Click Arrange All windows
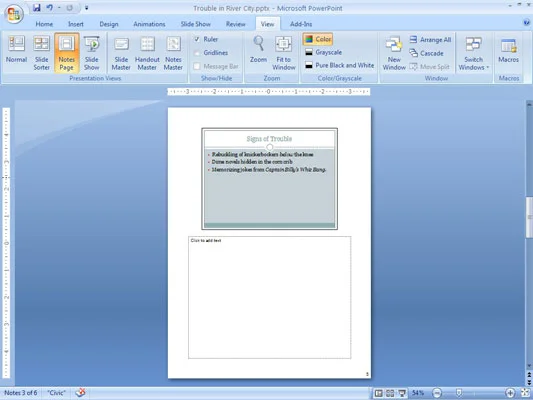Viewport: 533px width, 400px height. (430, 40)
